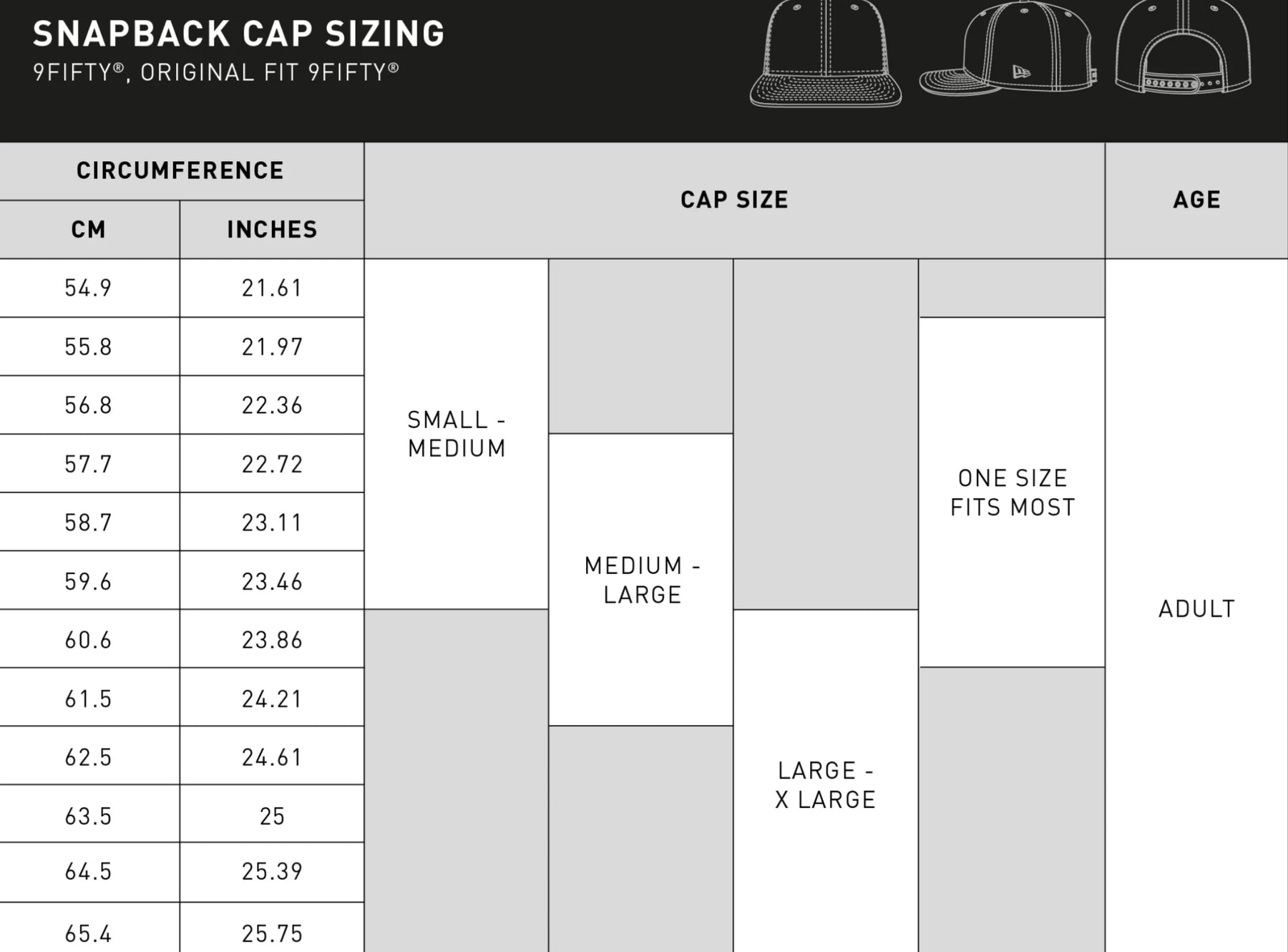The image size is (1288, 952).
Task: Click the front-view cap illustration
Action: 825,56
